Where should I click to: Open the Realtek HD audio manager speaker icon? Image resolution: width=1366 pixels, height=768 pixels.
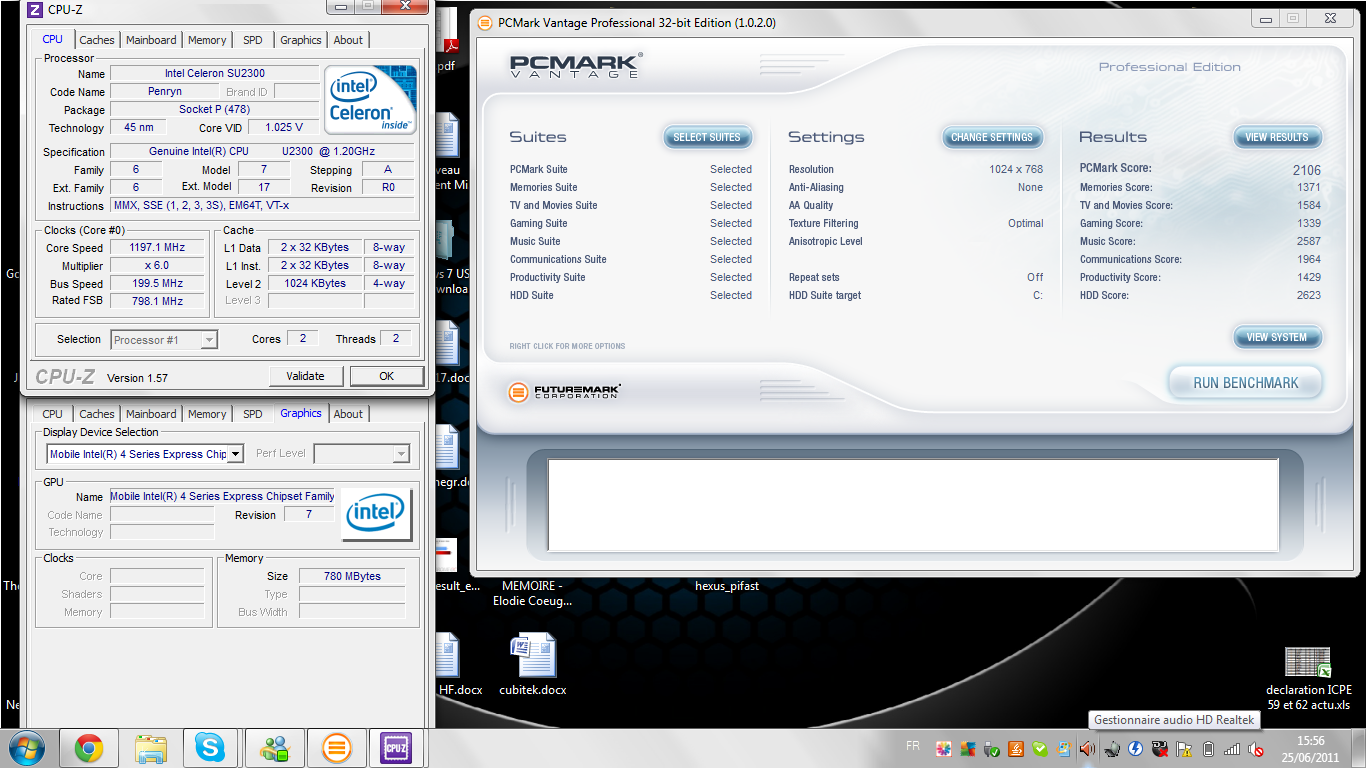point(1087,749)
